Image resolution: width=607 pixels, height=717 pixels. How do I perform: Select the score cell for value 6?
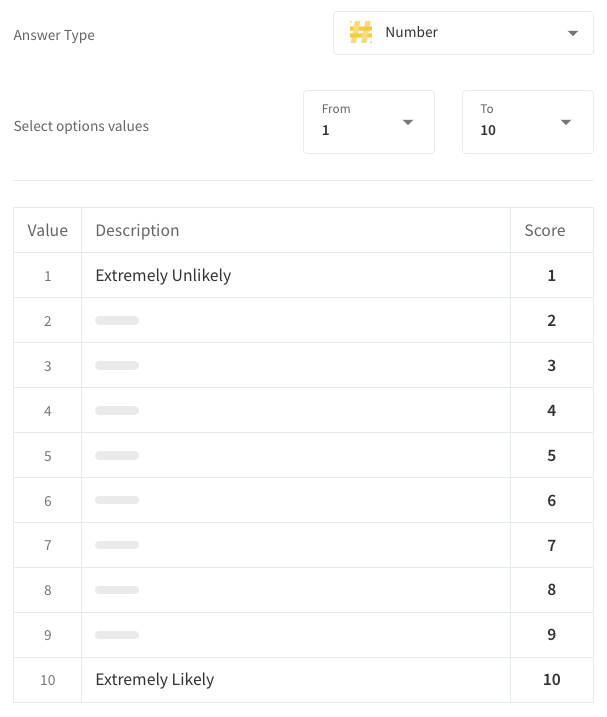[x=552, y=500]
